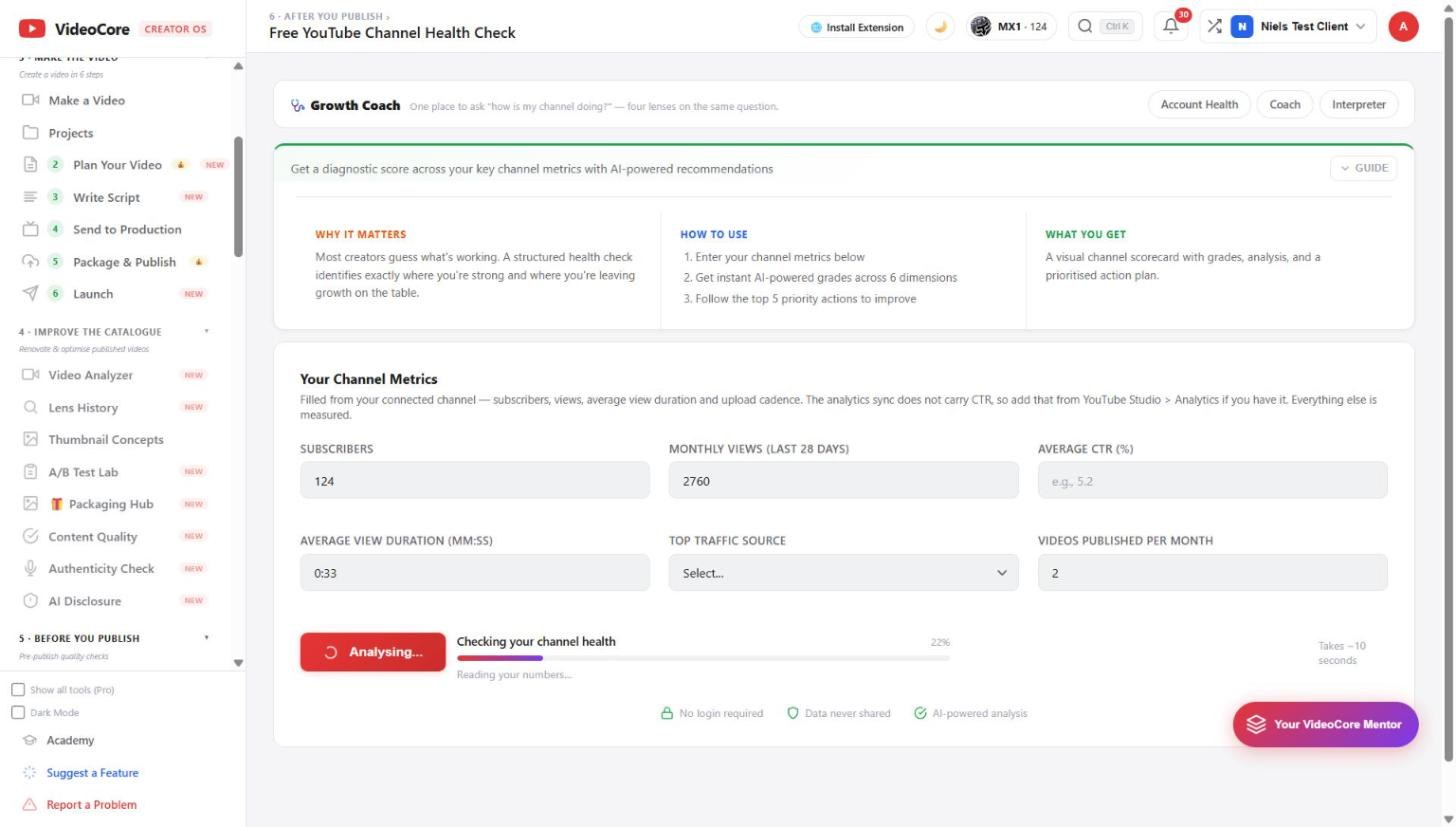This screenshot has width=1456, height=827.
Task: Click the Subscribers input field
Action: pos(475,480)
